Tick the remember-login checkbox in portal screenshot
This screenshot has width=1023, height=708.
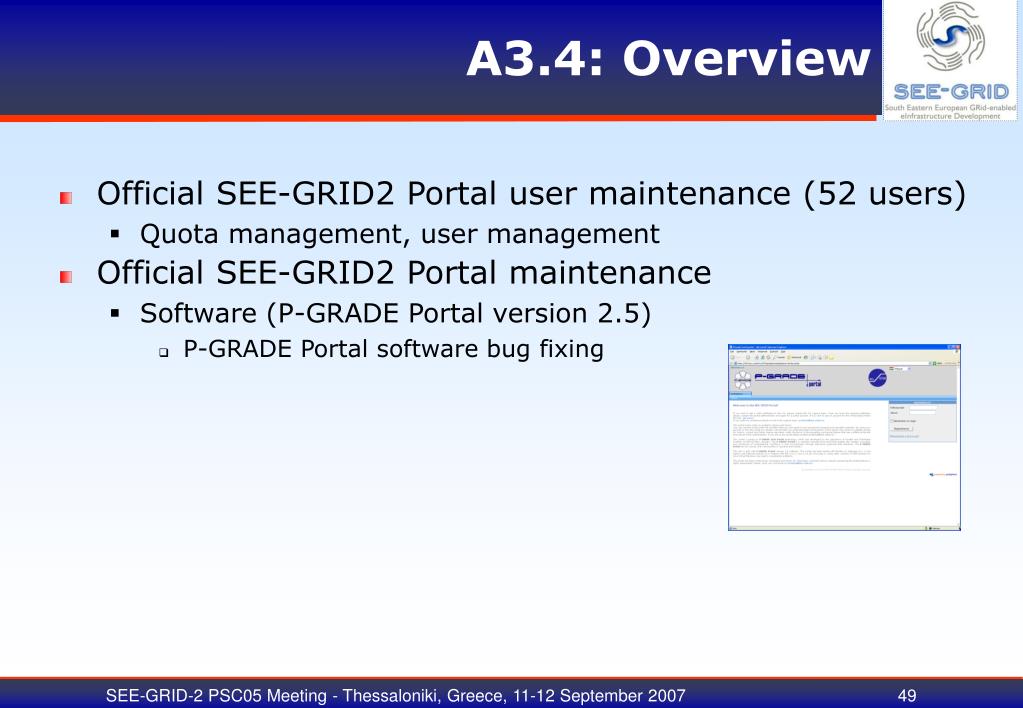pyautogui.click(x=892, y=421)
